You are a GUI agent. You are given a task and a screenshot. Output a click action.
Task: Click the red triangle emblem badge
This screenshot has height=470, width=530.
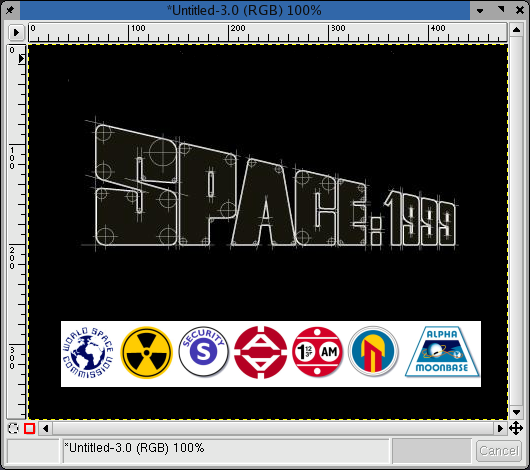coord(260,352)
